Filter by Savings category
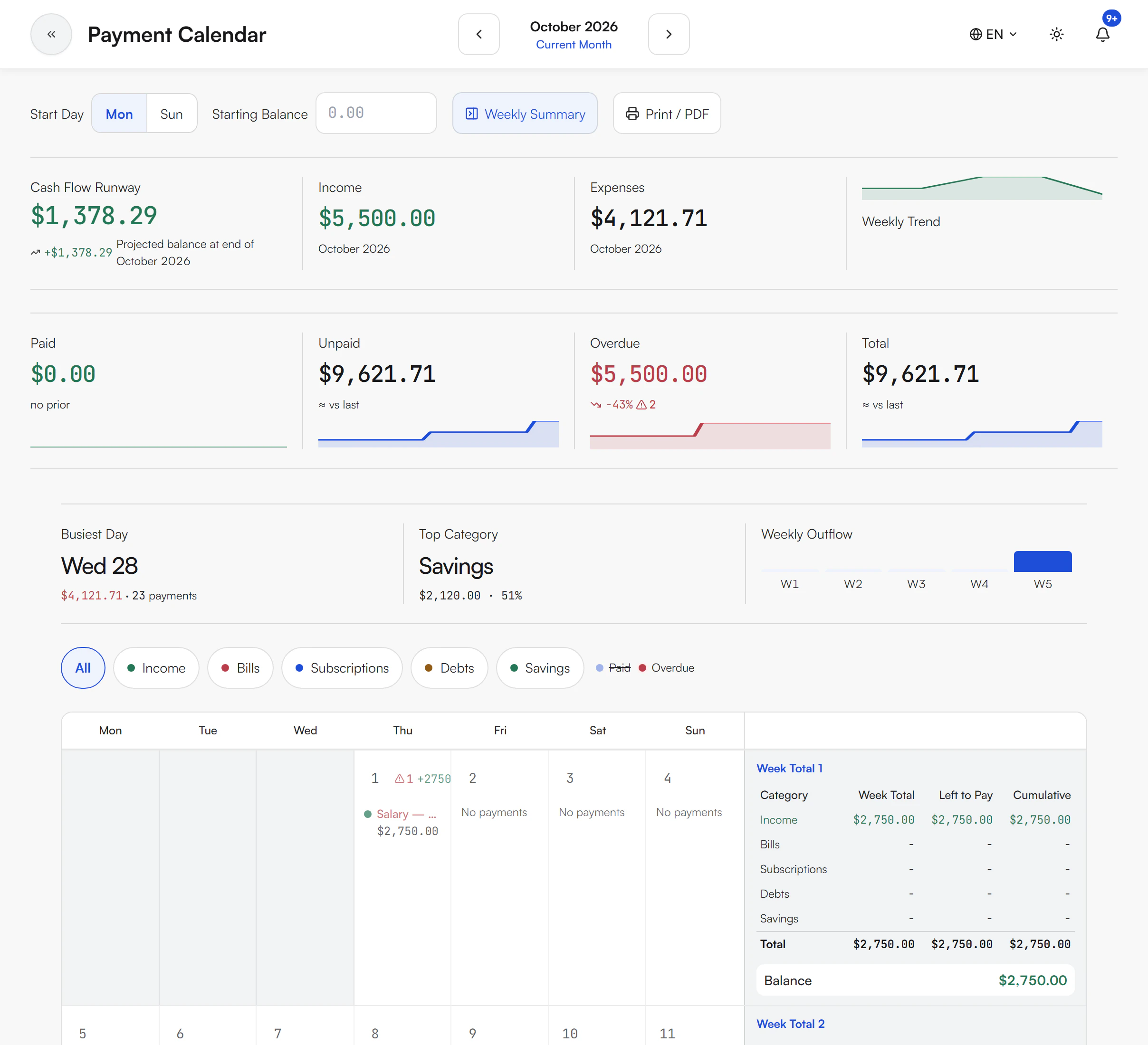This screenshot has height=1045, width=1148. (x=540, y=668)
